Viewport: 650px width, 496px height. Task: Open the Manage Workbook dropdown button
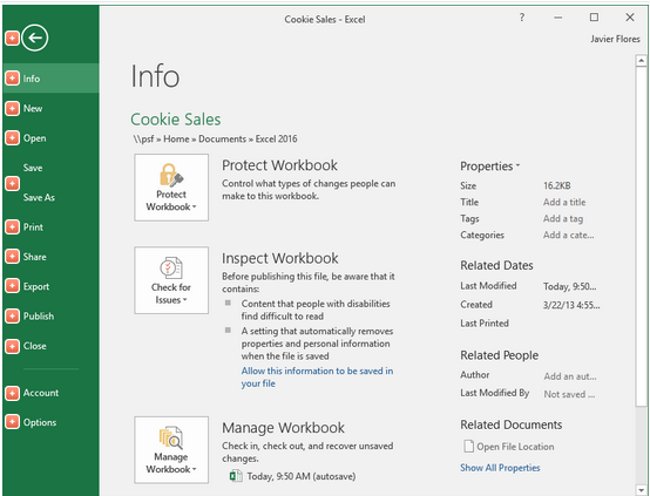click(171, 450)
